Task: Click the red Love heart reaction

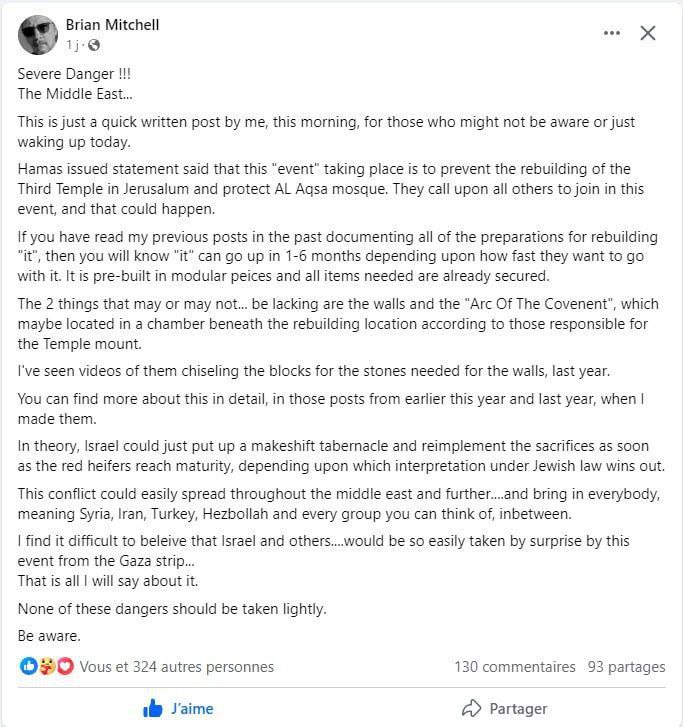Action: [x=65, y=666]
